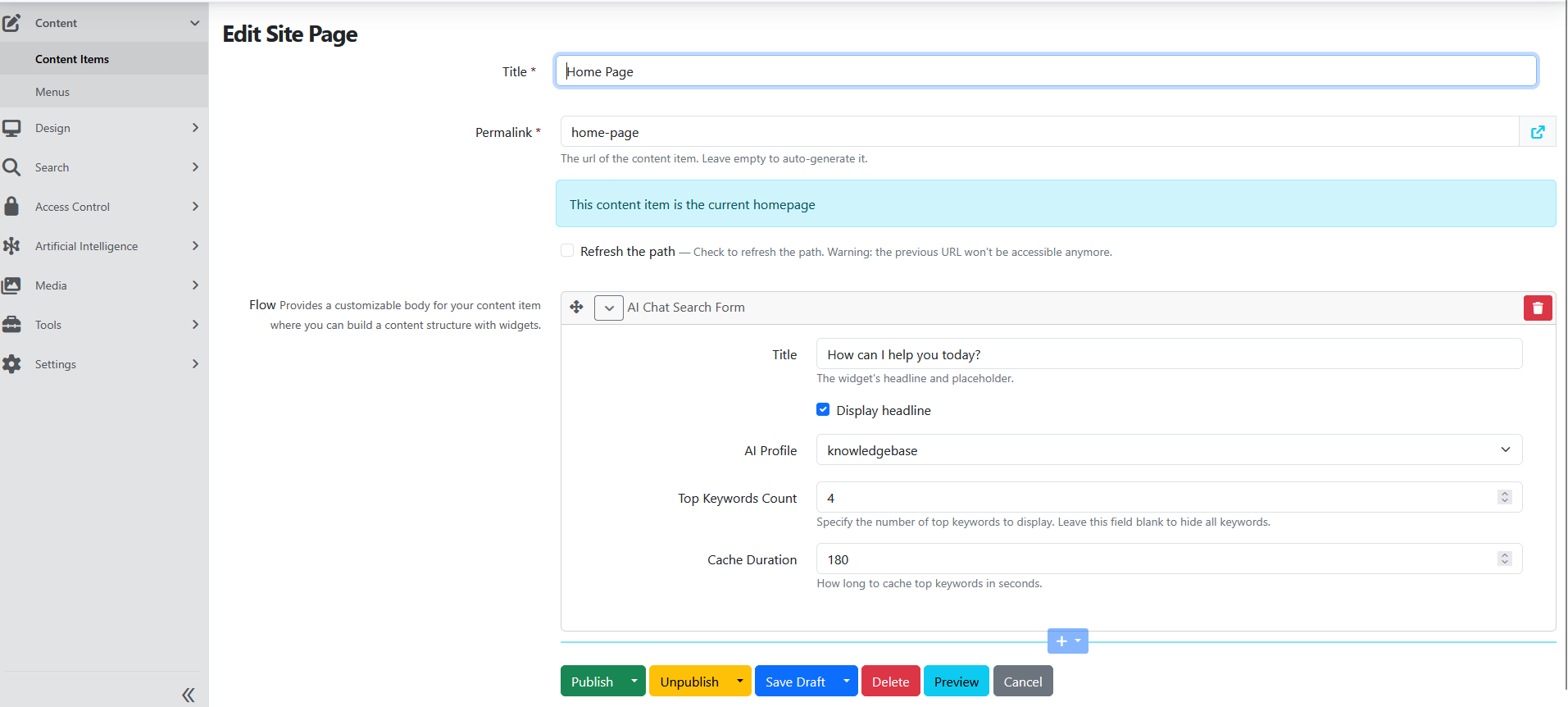1568x707 pixels.
Task: Click the Permalink input field
Action: tap(1039, 132)
